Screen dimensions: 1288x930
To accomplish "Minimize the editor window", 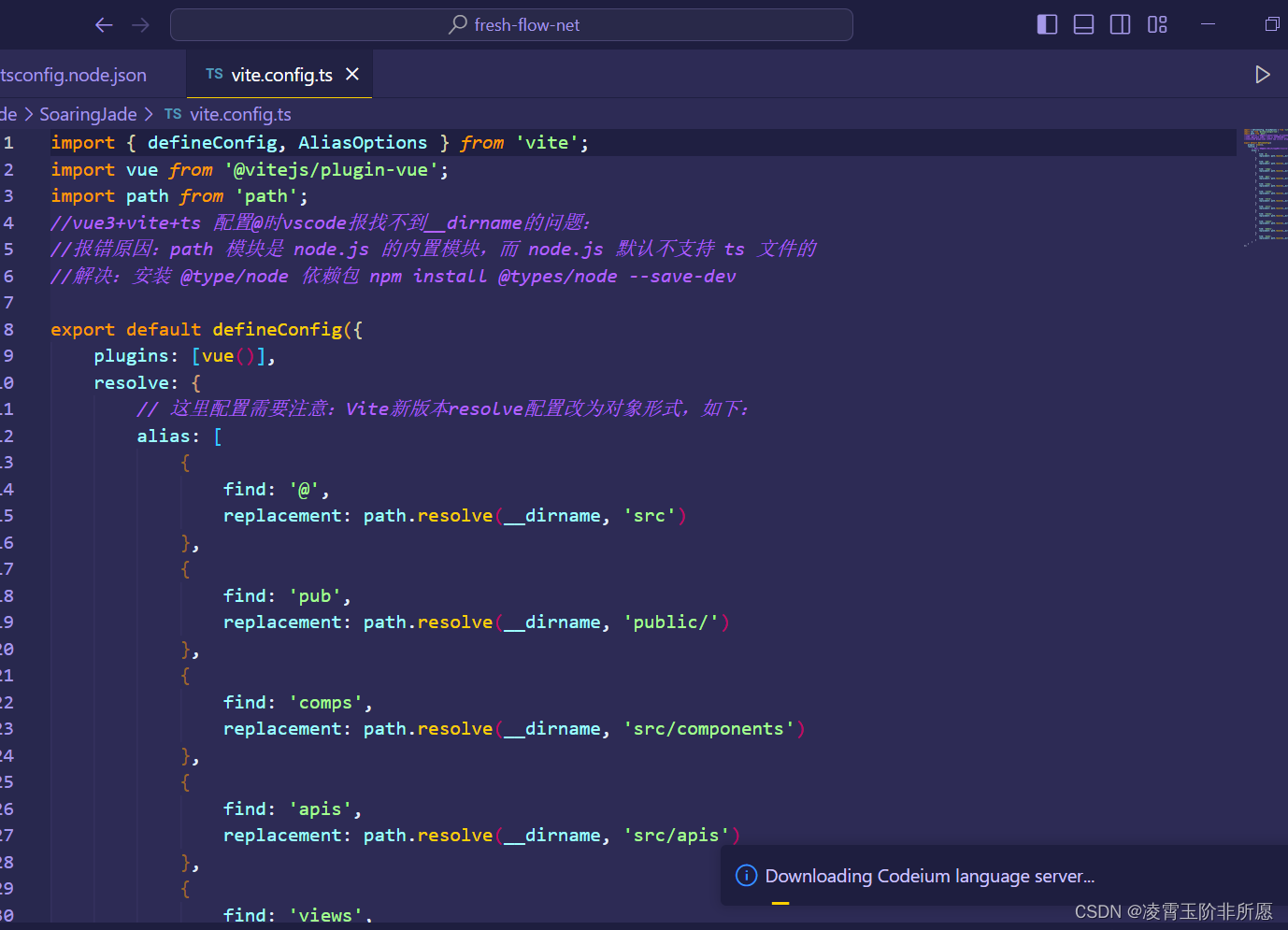I will point(1208,24).
